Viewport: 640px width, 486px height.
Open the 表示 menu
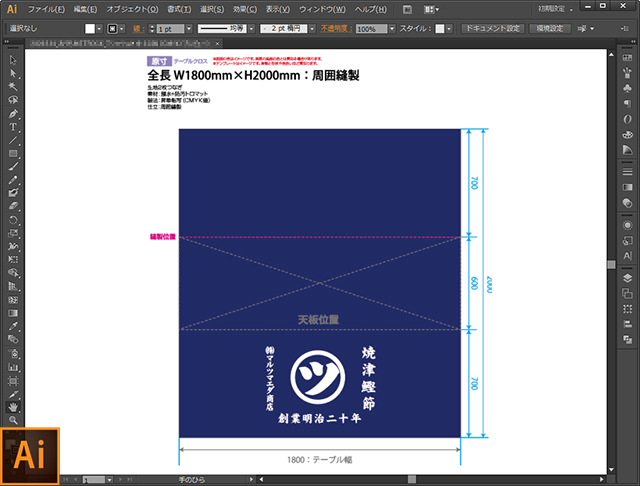pos(278,9)
